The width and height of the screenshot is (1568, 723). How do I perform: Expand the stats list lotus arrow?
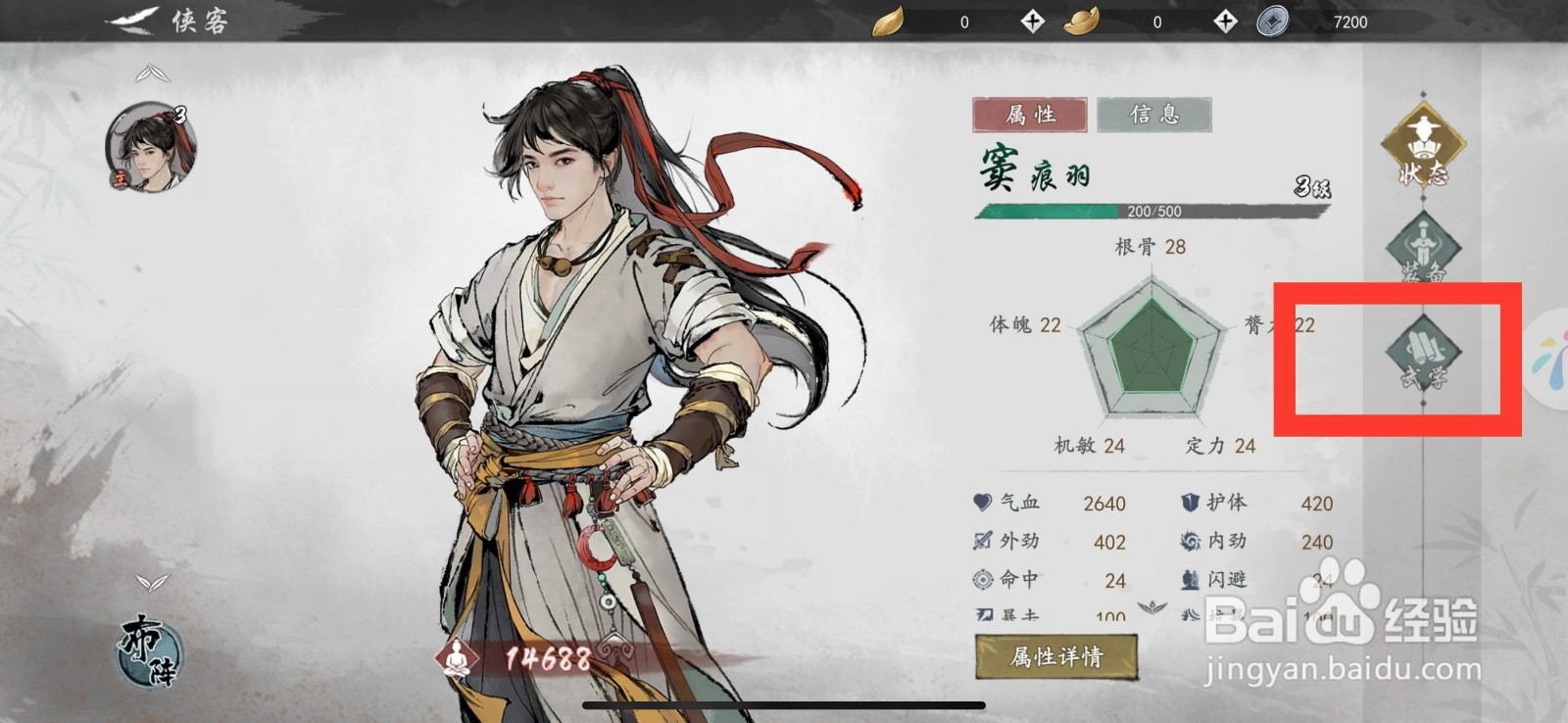point(1152,607)
